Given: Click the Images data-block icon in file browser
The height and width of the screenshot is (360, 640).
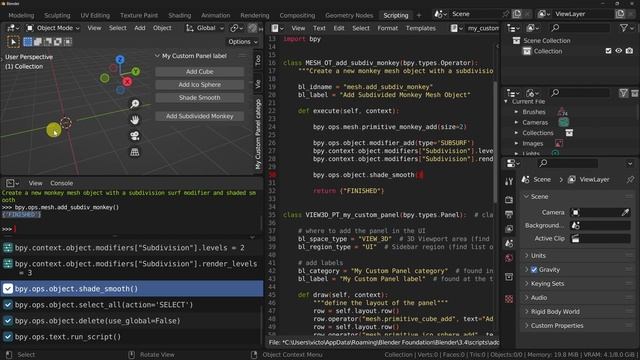Looking at the screenshot, I should click(x=559, y=143).
